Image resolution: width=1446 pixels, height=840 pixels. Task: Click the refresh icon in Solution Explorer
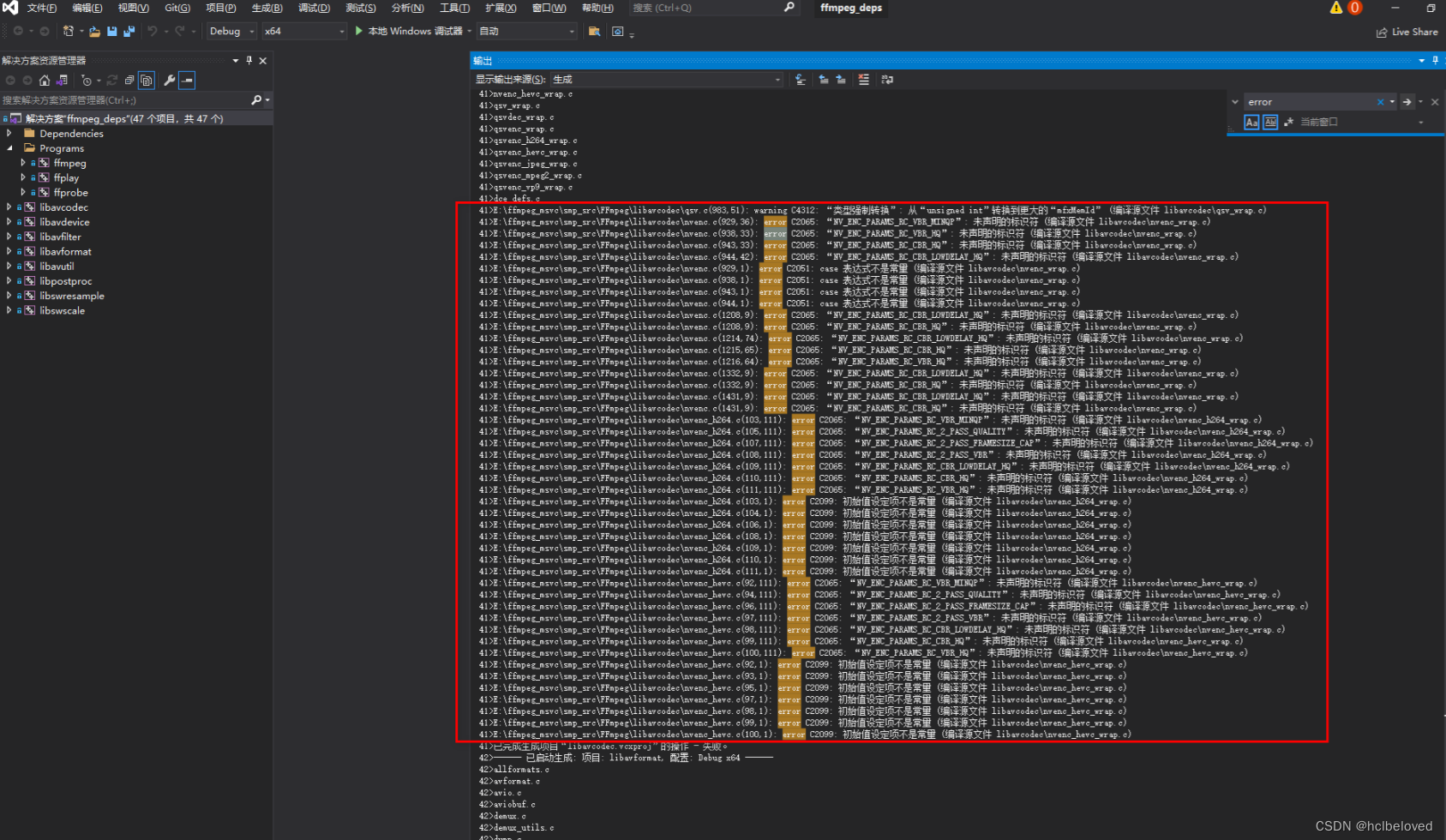pyautogui.click(x=112, y=81)
